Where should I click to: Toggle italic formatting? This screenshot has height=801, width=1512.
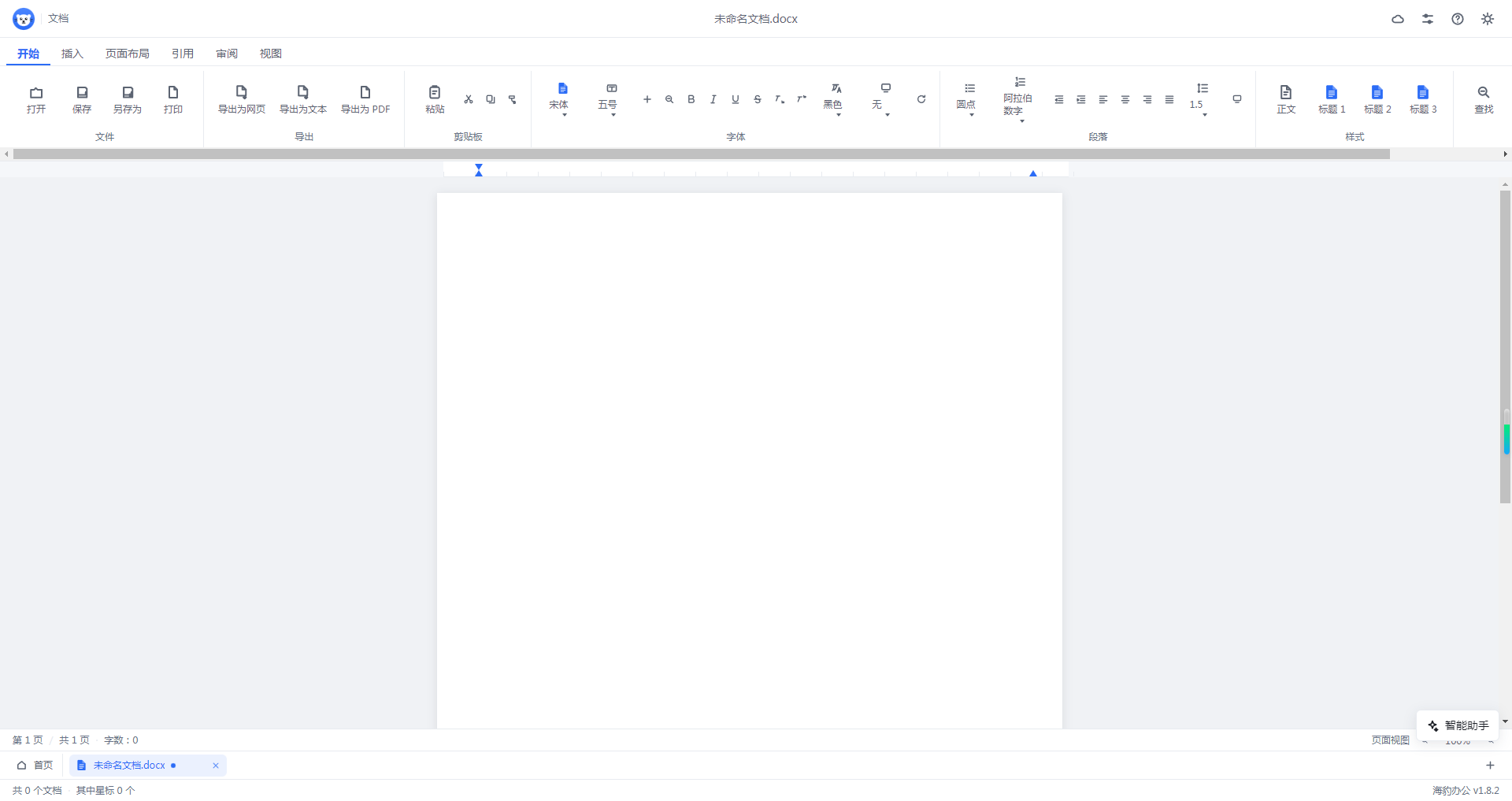713,99
